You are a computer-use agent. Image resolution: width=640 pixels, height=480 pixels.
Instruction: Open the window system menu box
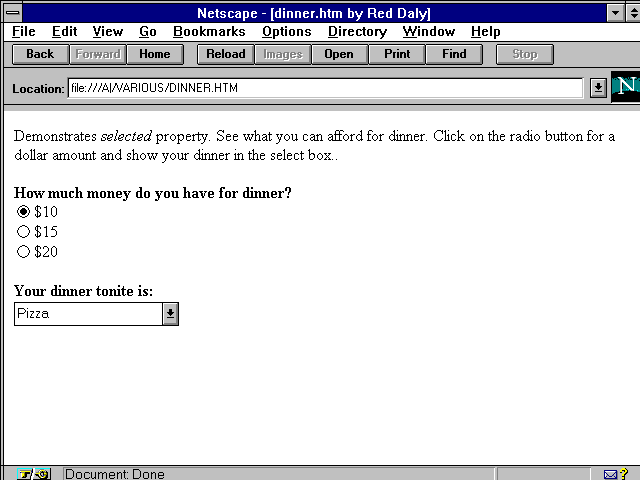(x=13, y=11)
